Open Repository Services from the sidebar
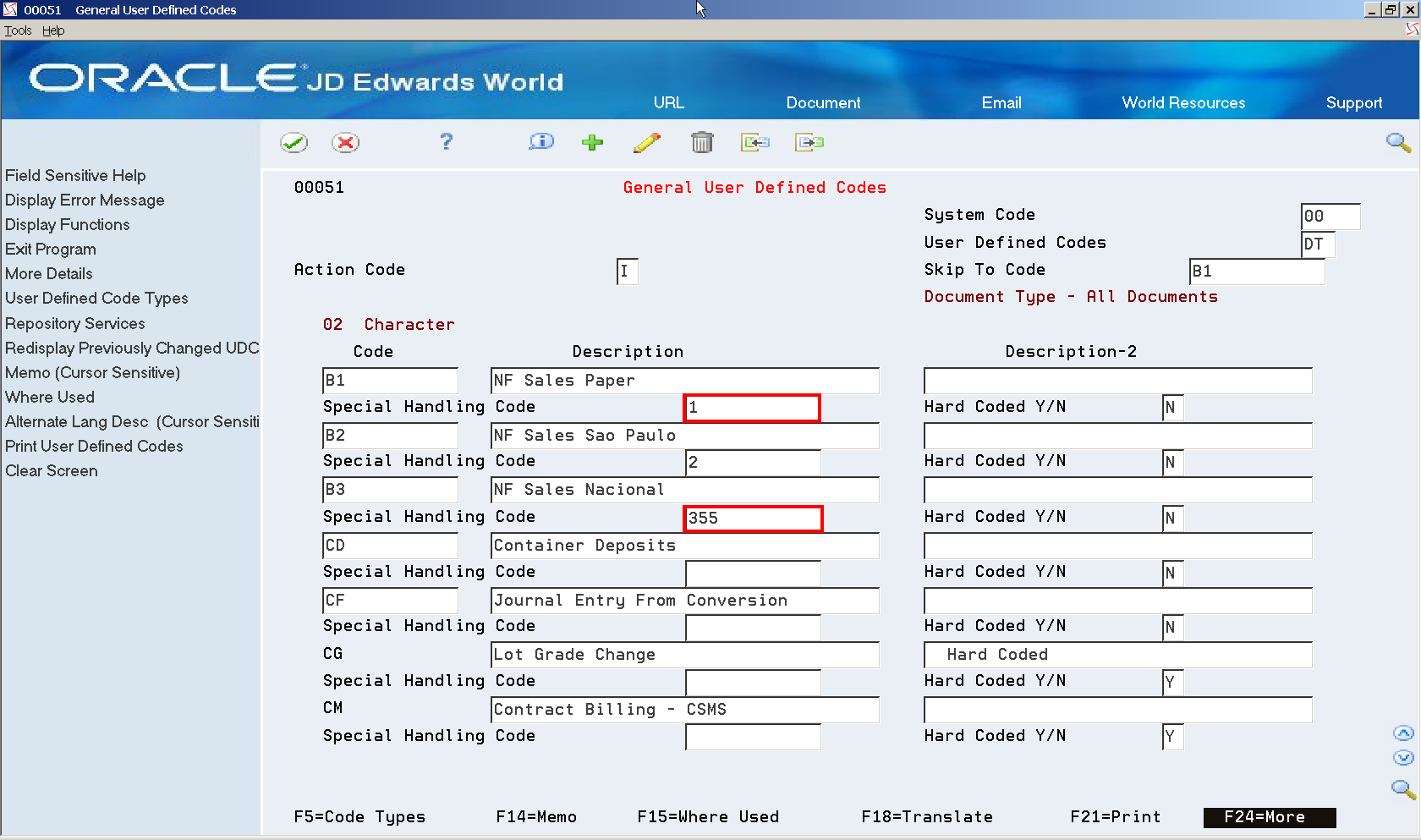Image resolution: width=1421 pixels, height=840 pixels. [x=75, y=323]
